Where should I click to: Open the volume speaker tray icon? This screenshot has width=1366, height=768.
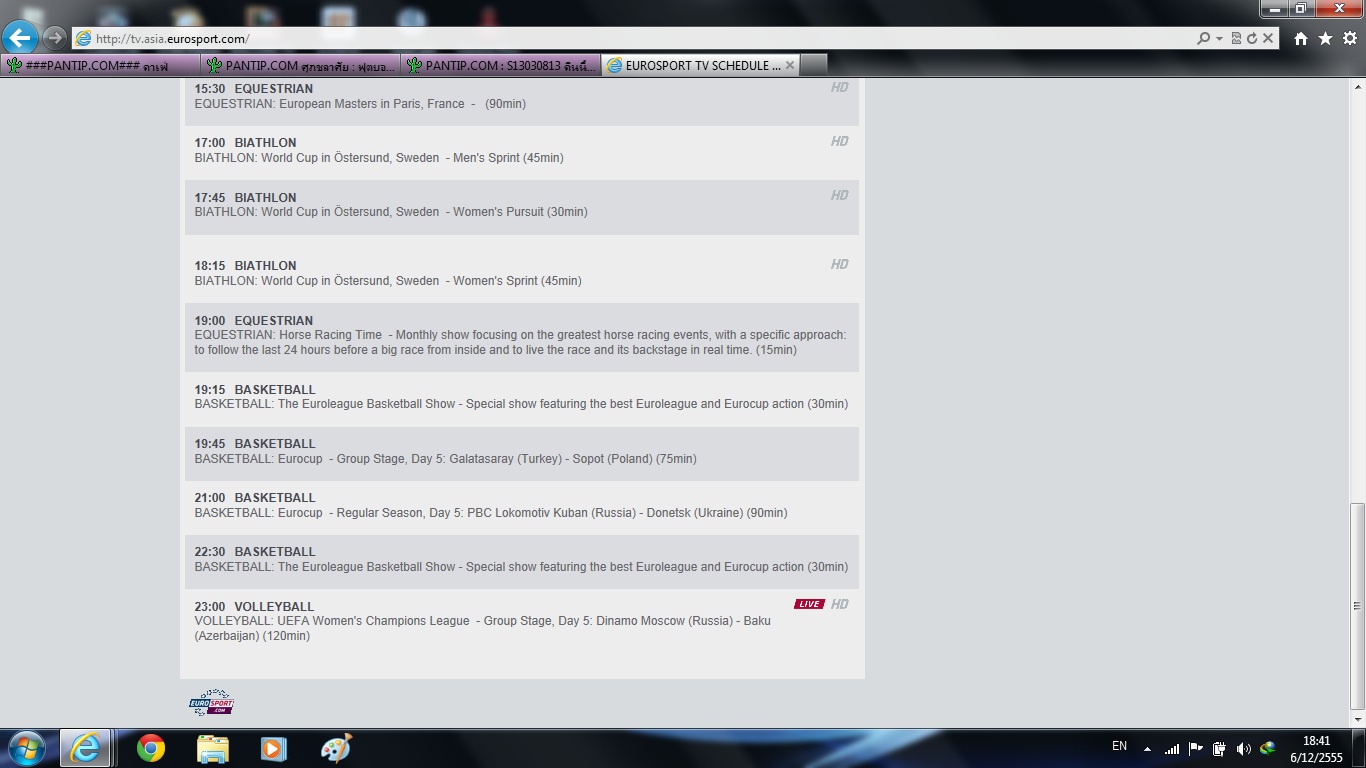pos(1243,748)
